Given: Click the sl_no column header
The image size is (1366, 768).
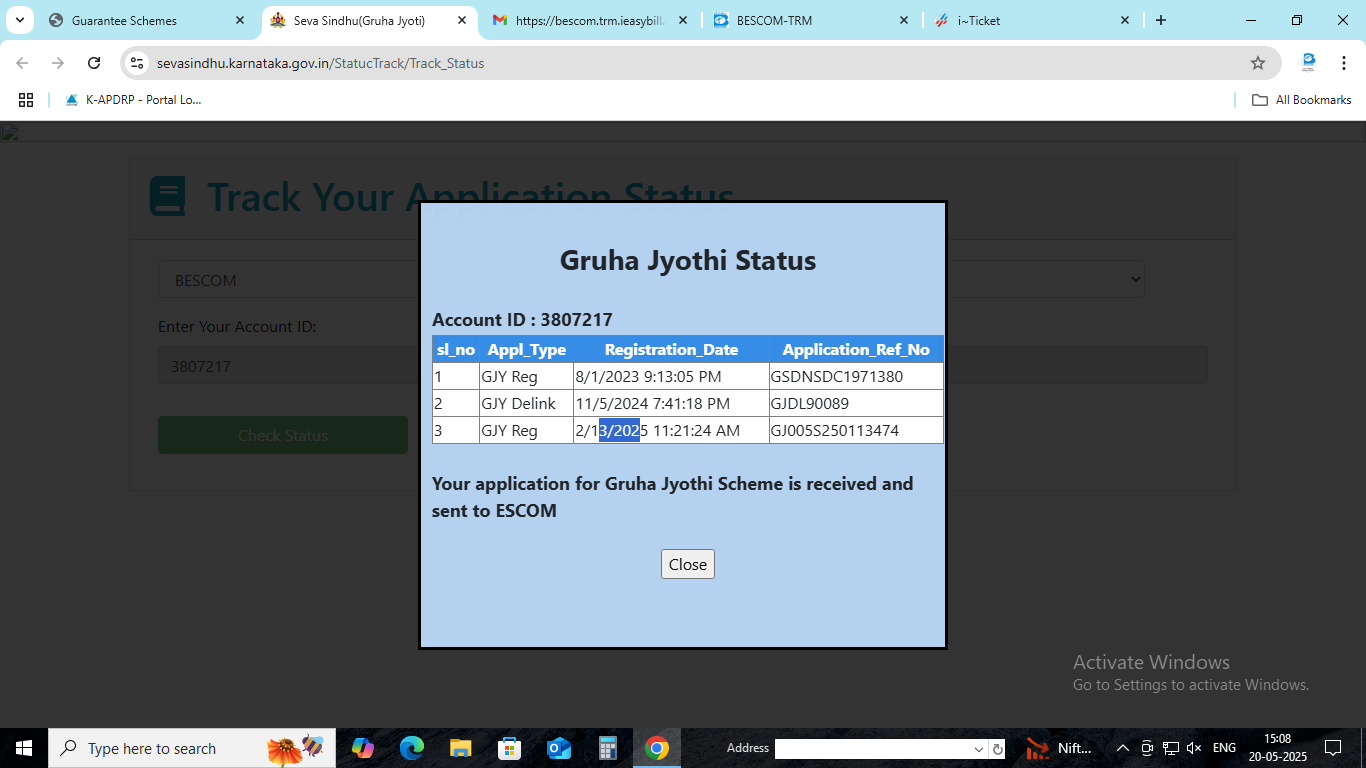Looking at the screenshot, I should [x=456, y=349].
